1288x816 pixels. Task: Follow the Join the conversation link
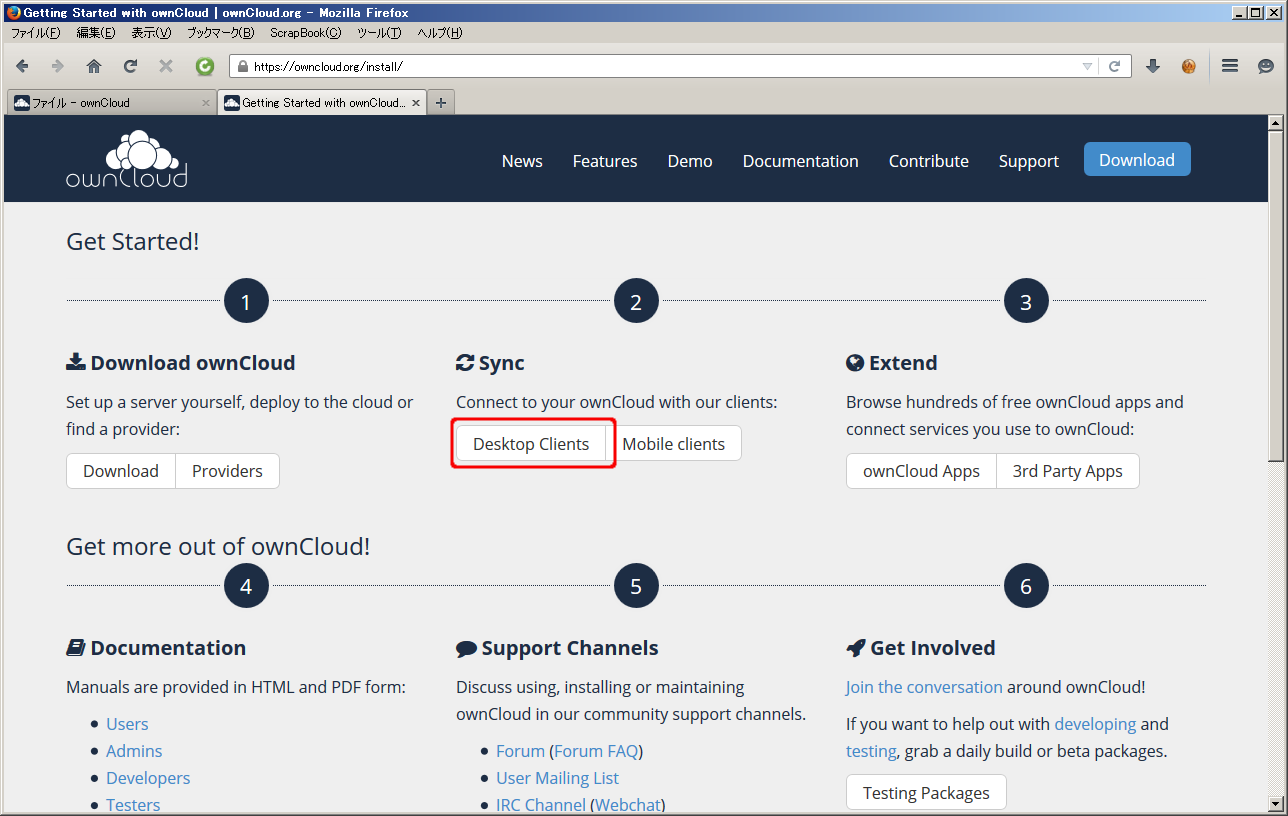coord(924,687)
